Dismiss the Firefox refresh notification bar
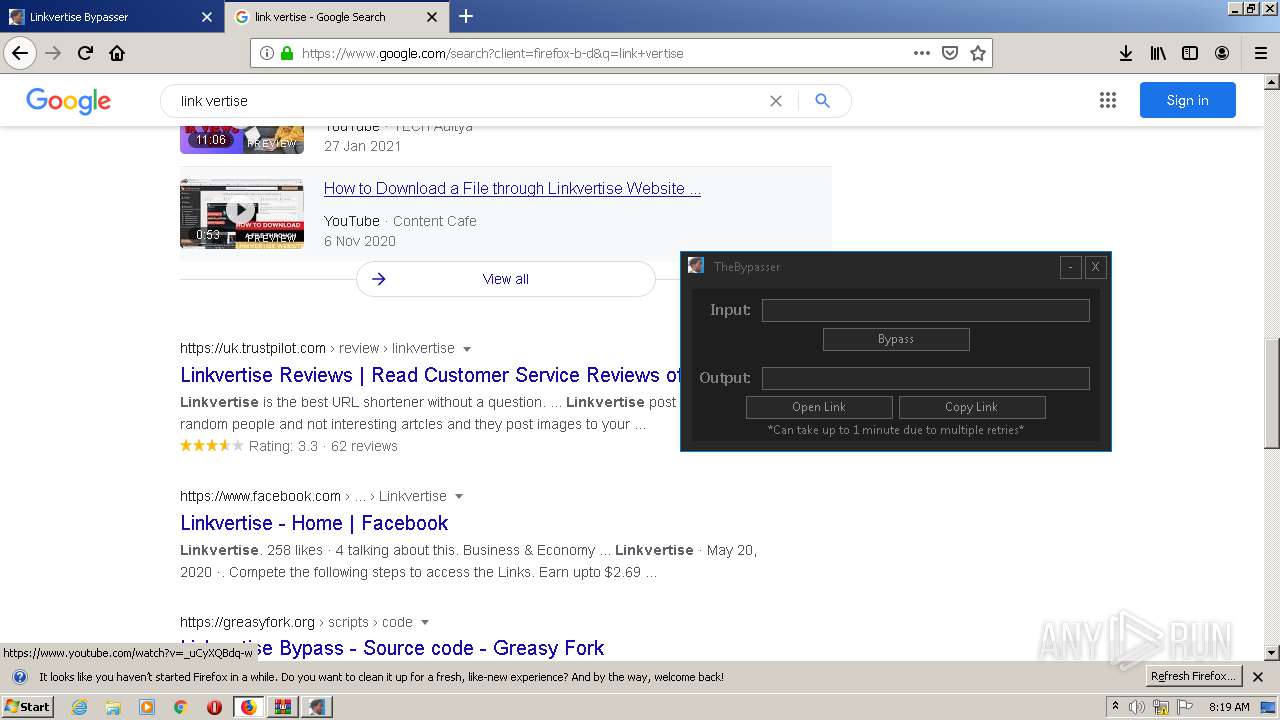This screenshot has width=1280, height=720. pyautogui.click(x=1258, y=677)
